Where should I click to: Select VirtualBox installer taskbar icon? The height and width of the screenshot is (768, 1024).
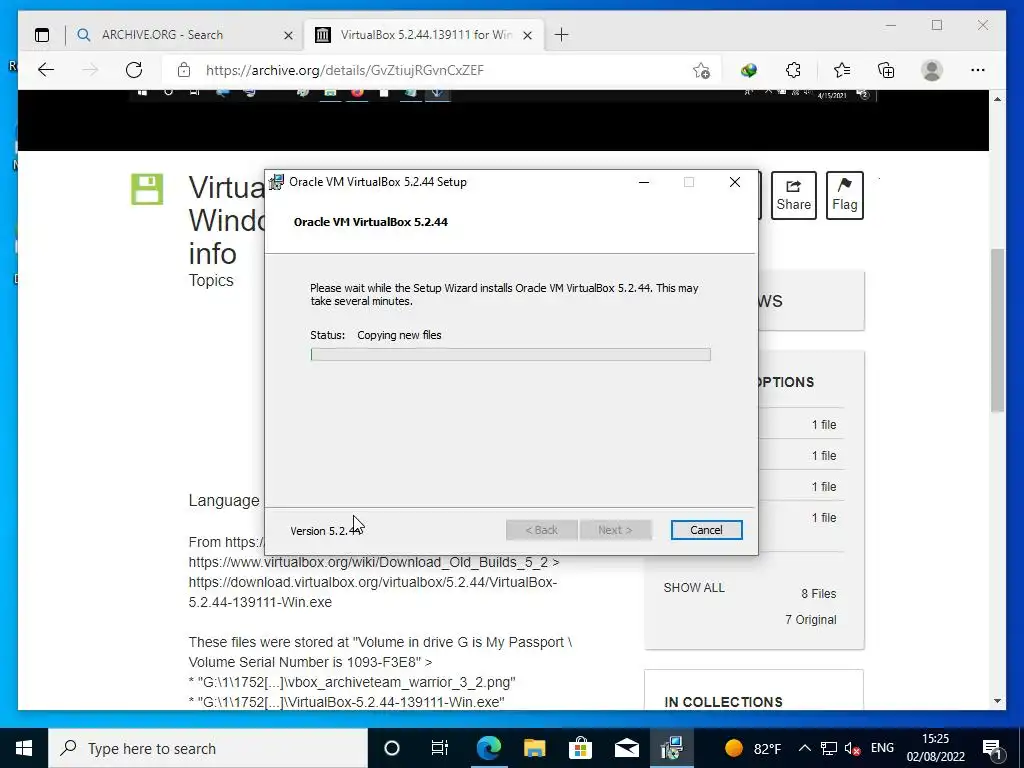(x=671, y=748)
